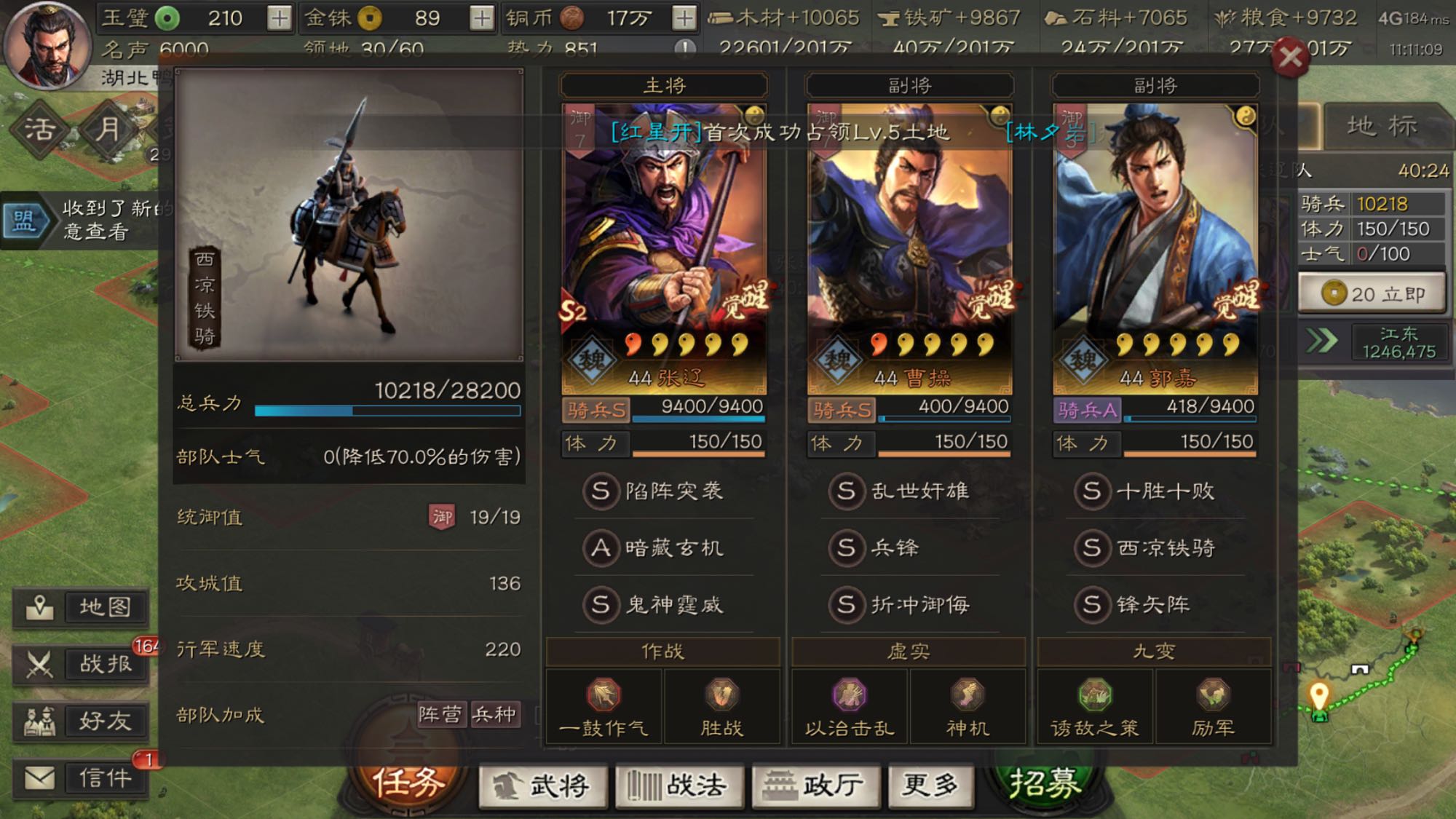
Task: Select 励军 skill icon
Action: point(1213,695)
